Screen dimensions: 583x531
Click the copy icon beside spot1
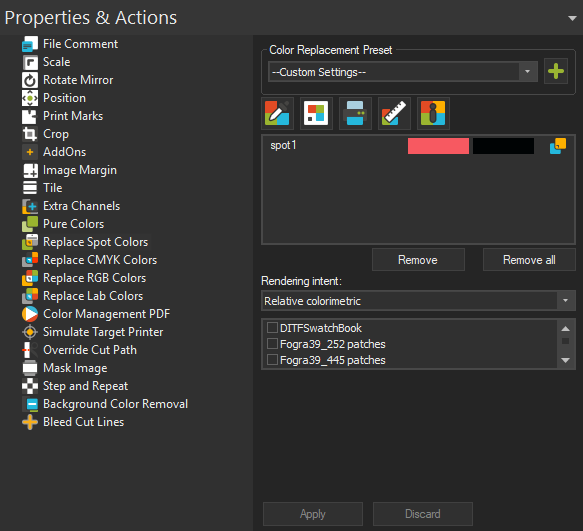558,146
